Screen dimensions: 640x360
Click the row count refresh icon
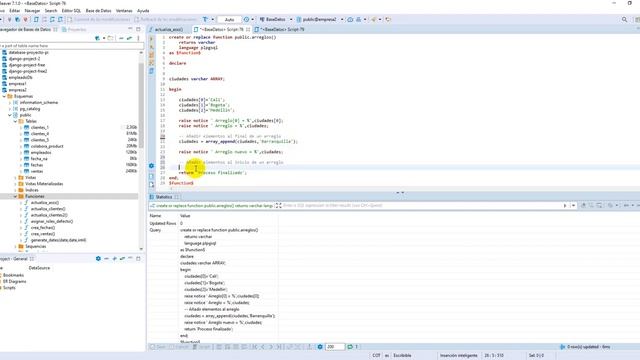pyautogui.click(x=350, y=347)
